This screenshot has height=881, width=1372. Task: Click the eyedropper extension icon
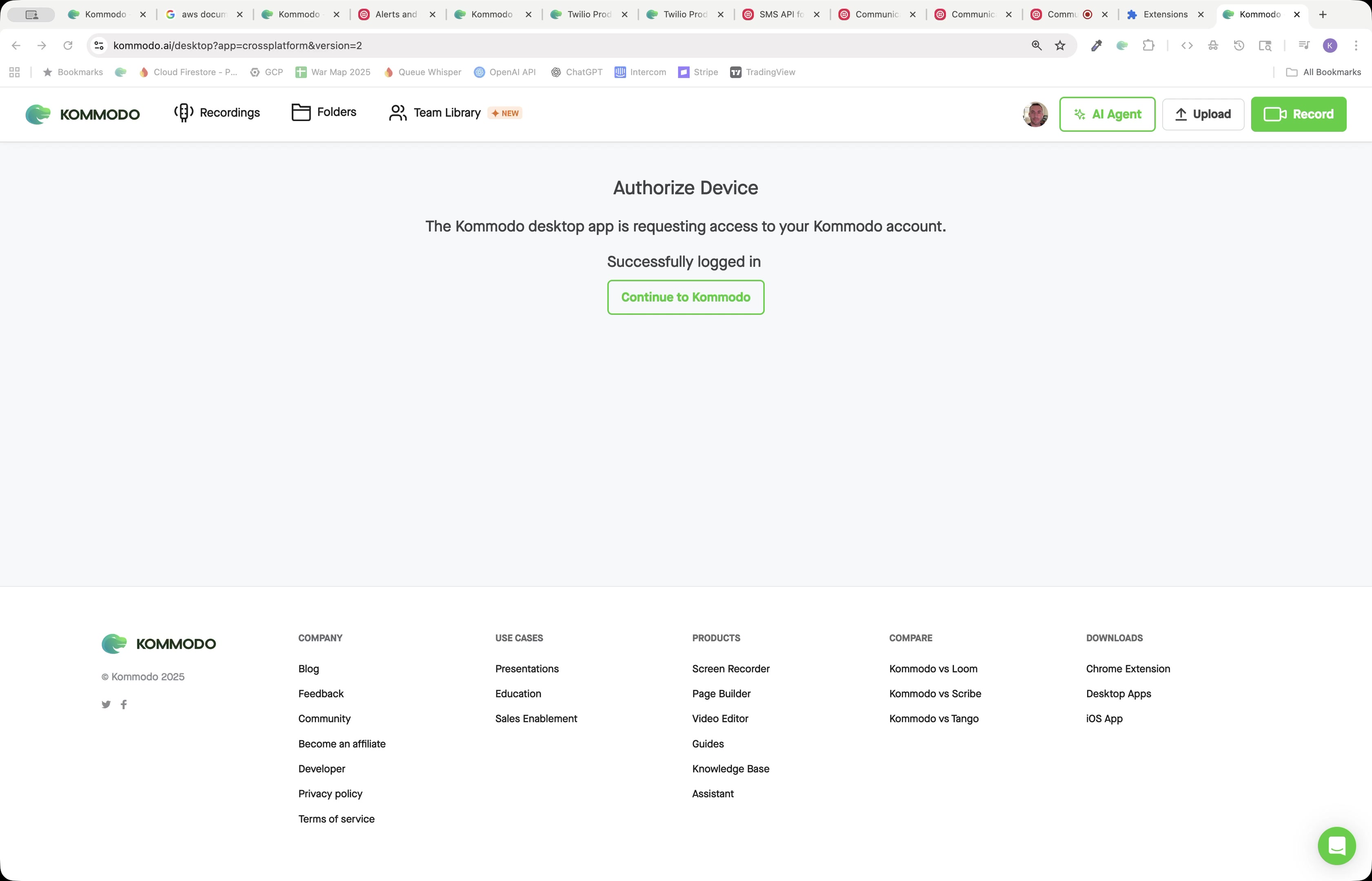1096,45
